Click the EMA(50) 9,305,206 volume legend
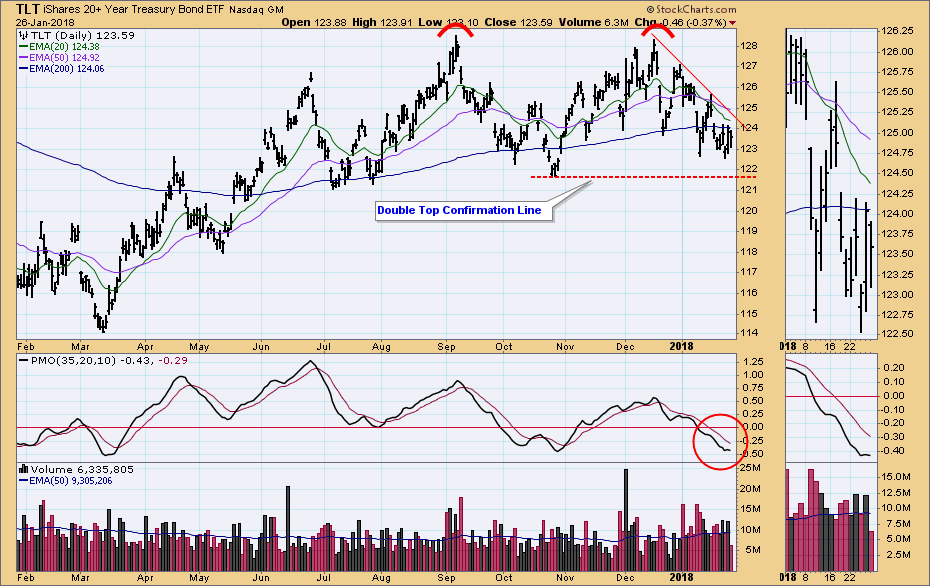This screenshot has width=930, height=586. pos(71,480)
